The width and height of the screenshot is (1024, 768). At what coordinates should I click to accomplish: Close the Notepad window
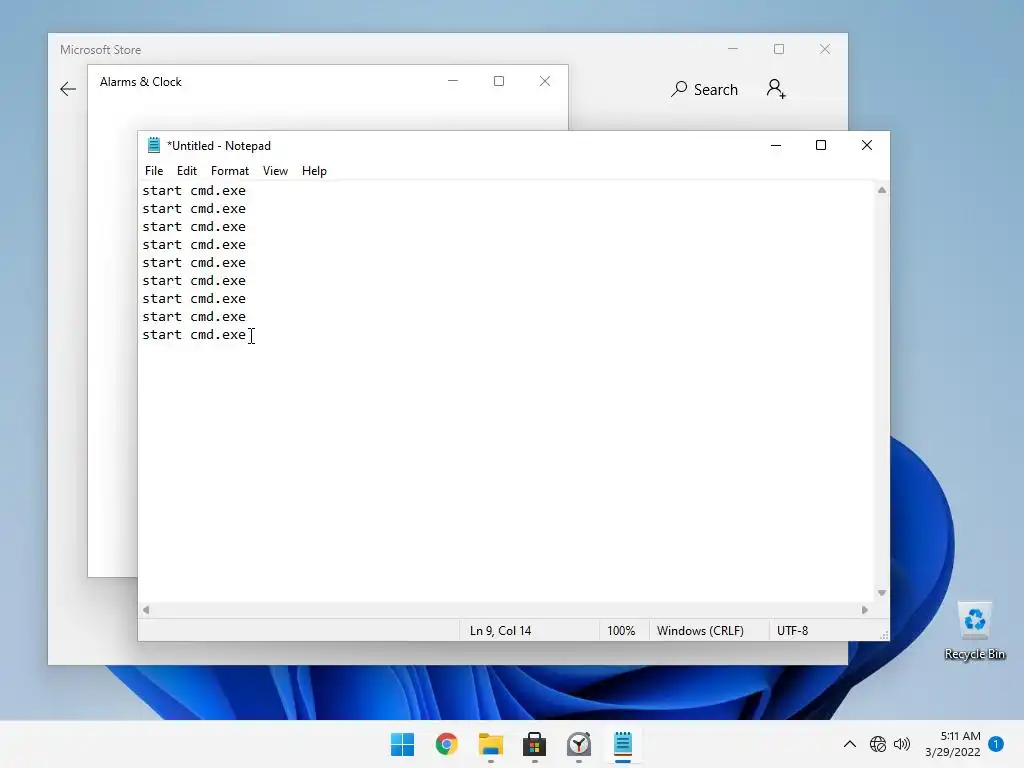(x=867, y=145)
